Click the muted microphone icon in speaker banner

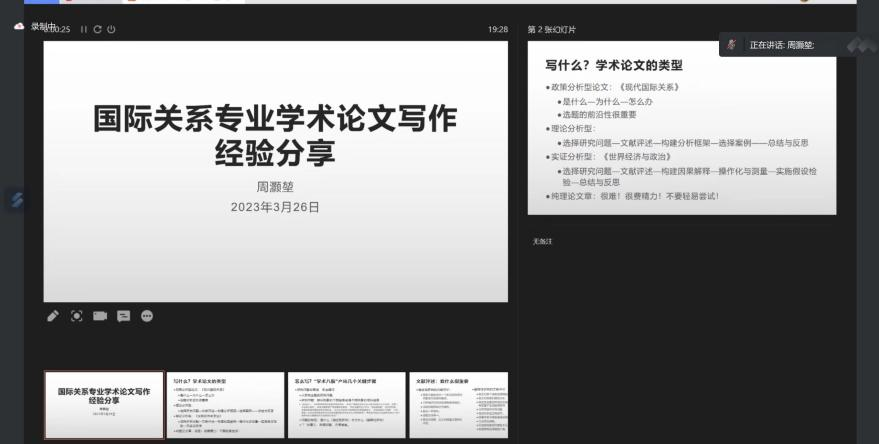(731, 45)
